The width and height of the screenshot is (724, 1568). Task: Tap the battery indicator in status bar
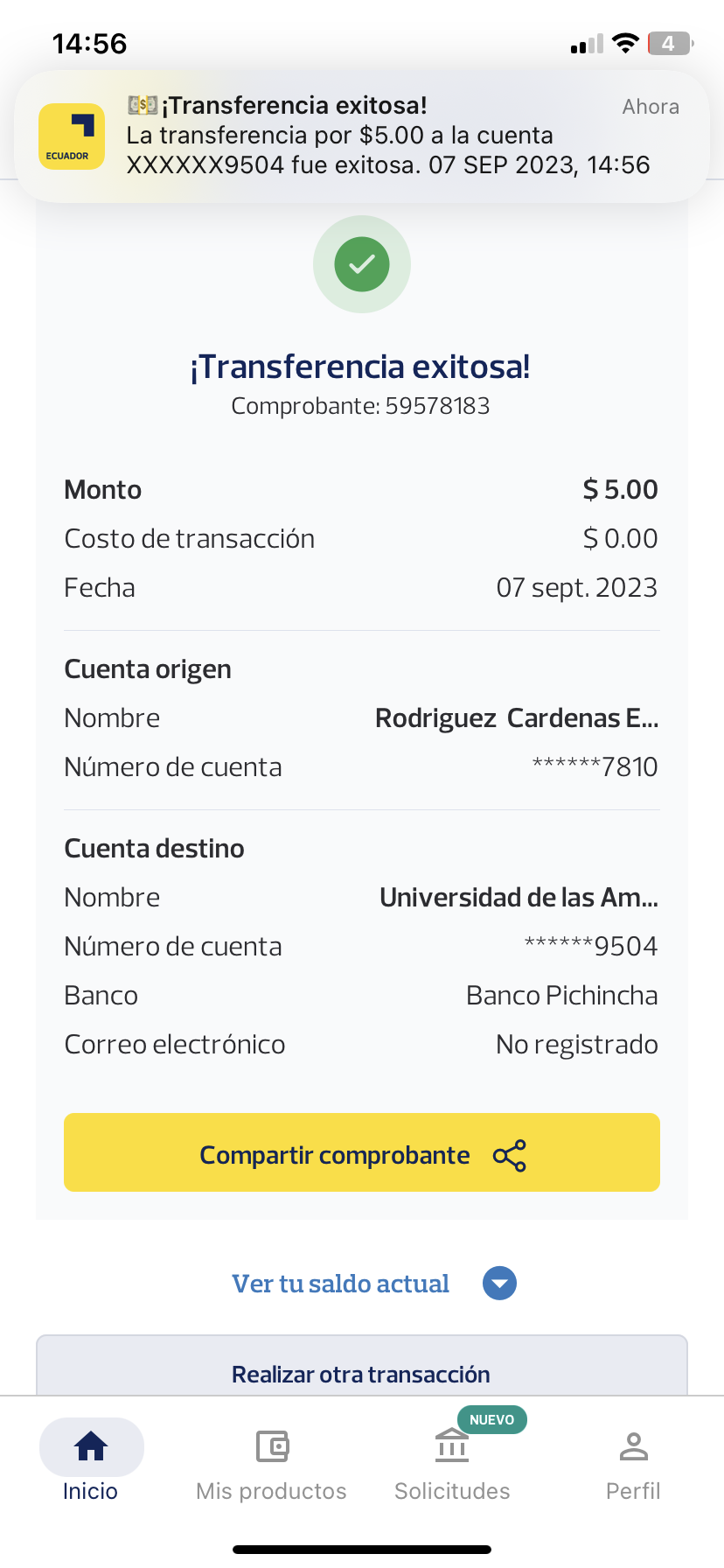coord(669,44)
